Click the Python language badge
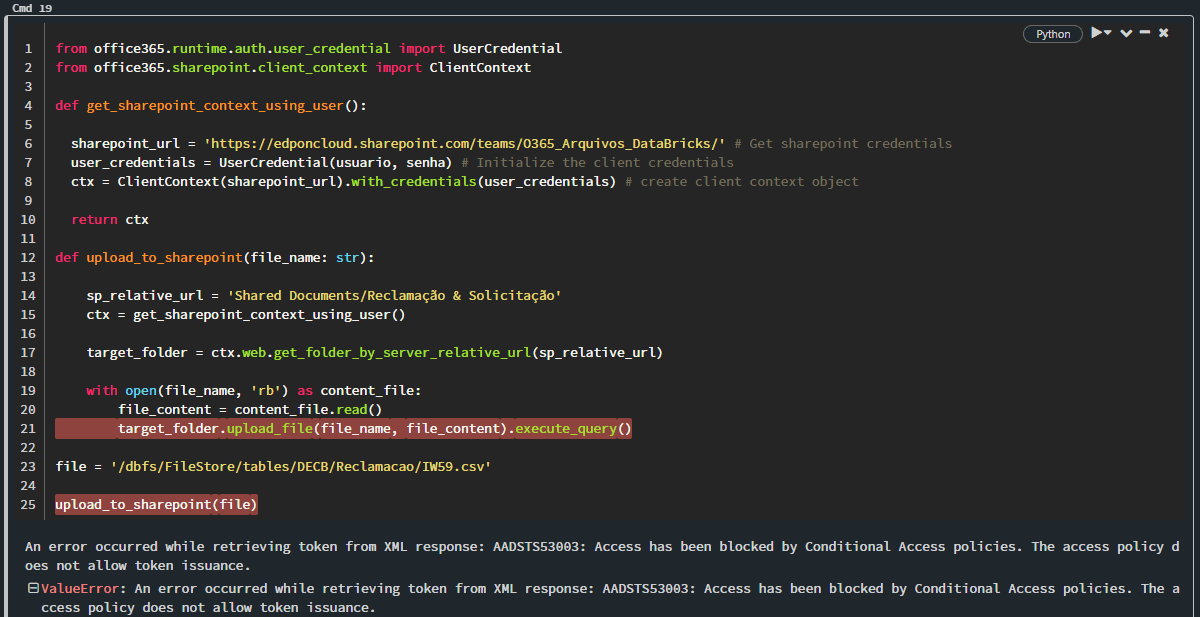The height and width of the screenshot is (617, 1200). click(x=1053, y=34)
